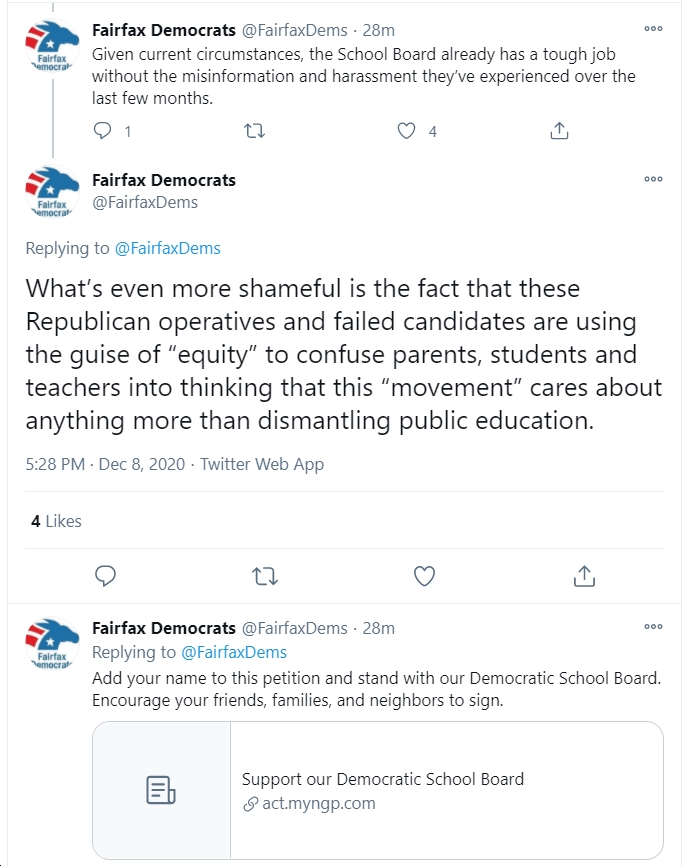The image size is (686, 866).
Task: Open the Fairfax Democrats avatar on the main tweet
Action: point(52,192)
